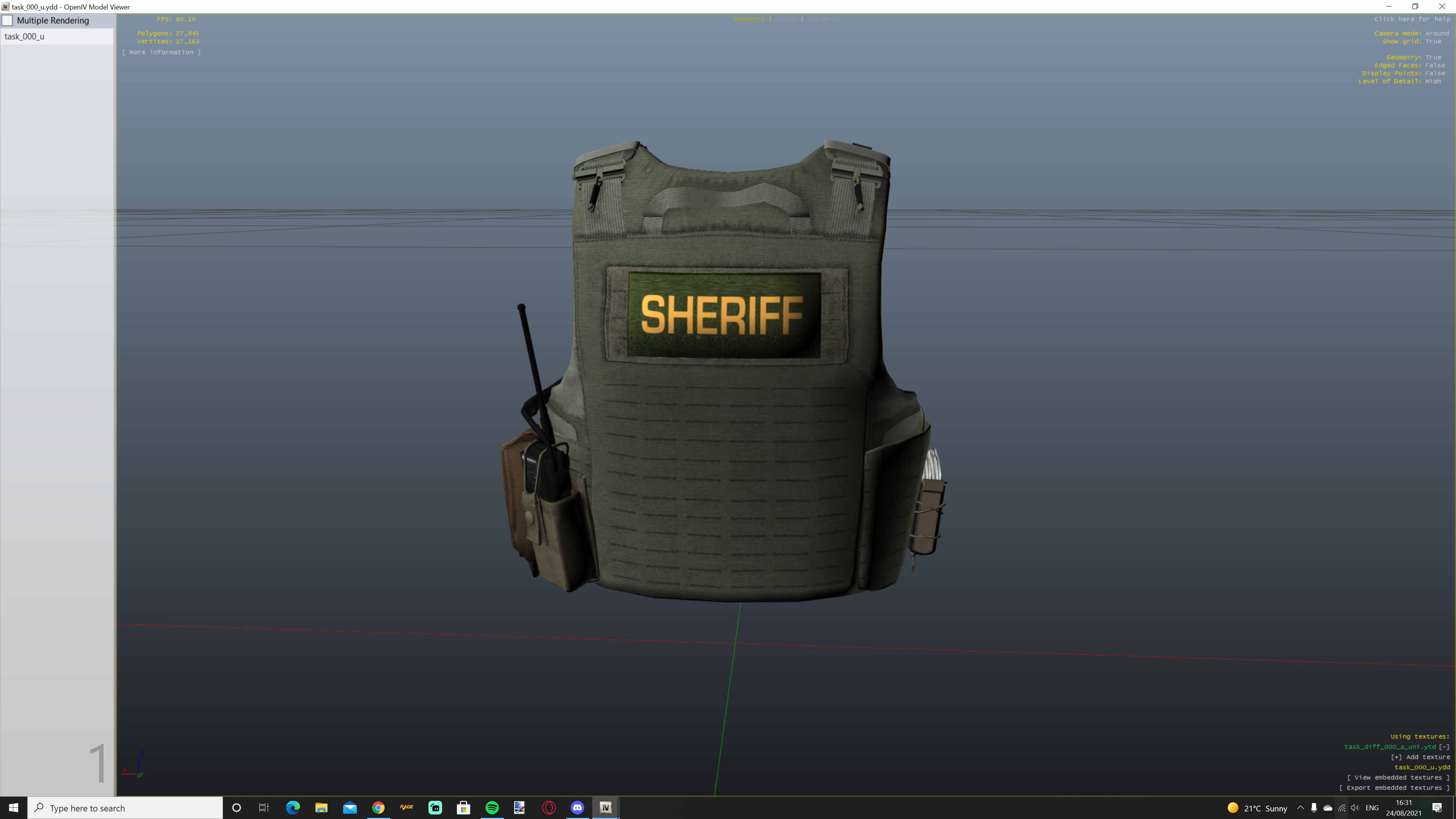Toggle the Multiple Rendering checkbox

pos(8,21)
